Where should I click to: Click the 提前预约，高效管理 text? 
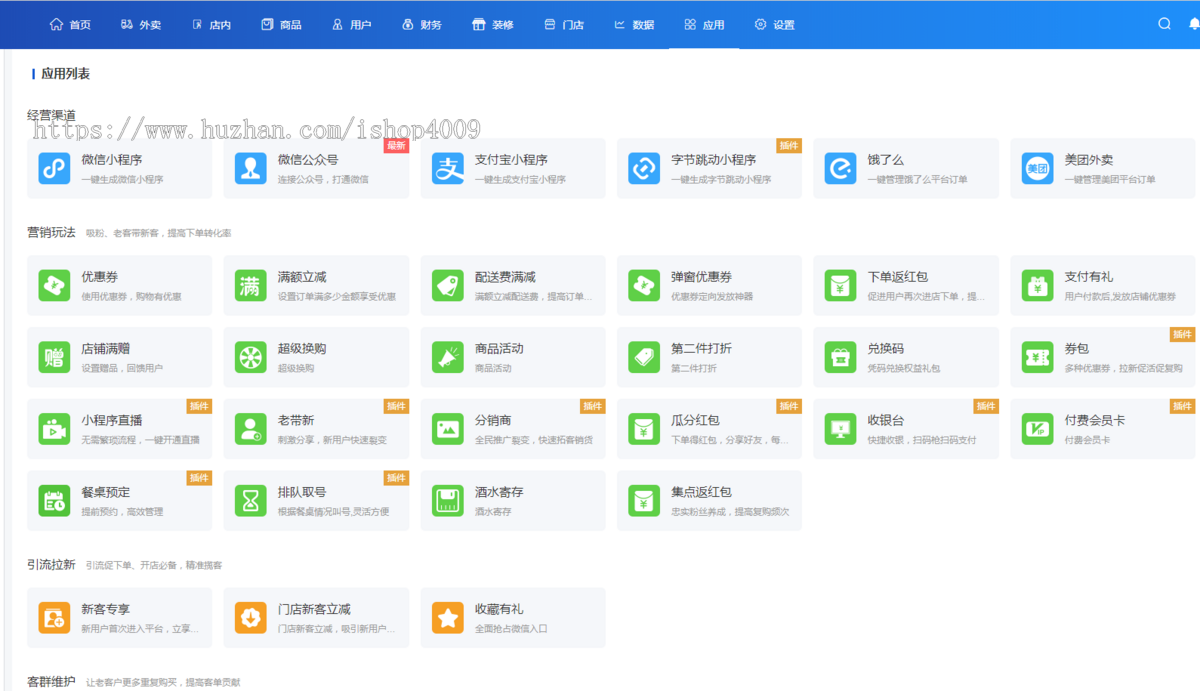pyautogui.click(x=122, y=512)
